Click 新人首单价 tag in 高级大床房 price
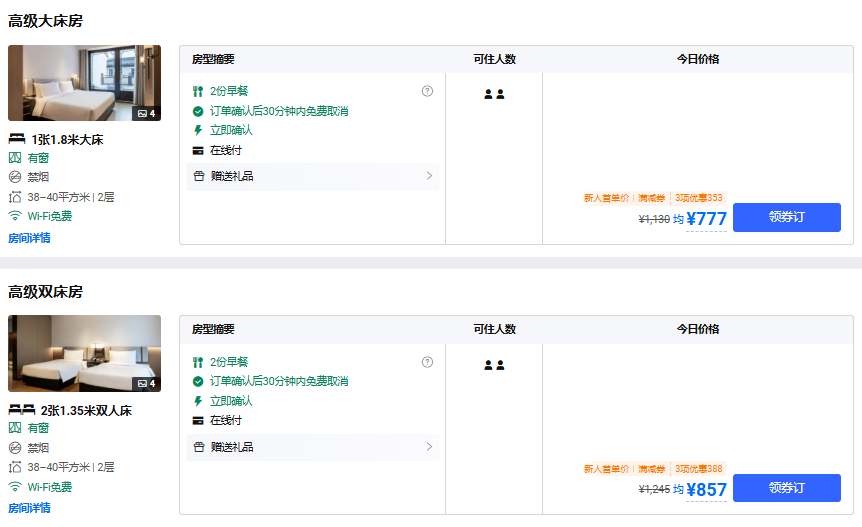 [x=606, y=198]
